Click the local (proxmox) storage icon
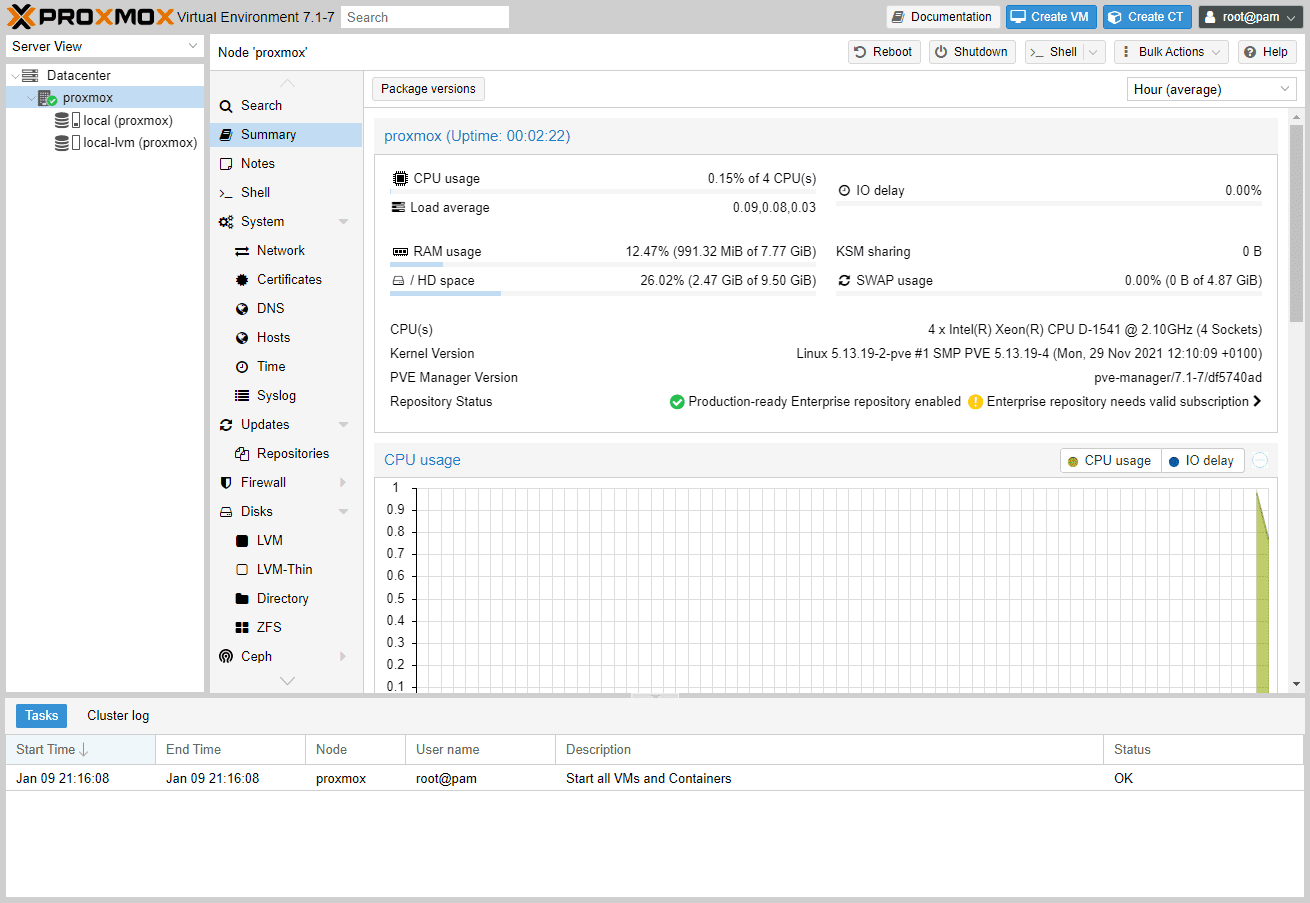This screenshot has width=1310, height=903. (67, 120)
